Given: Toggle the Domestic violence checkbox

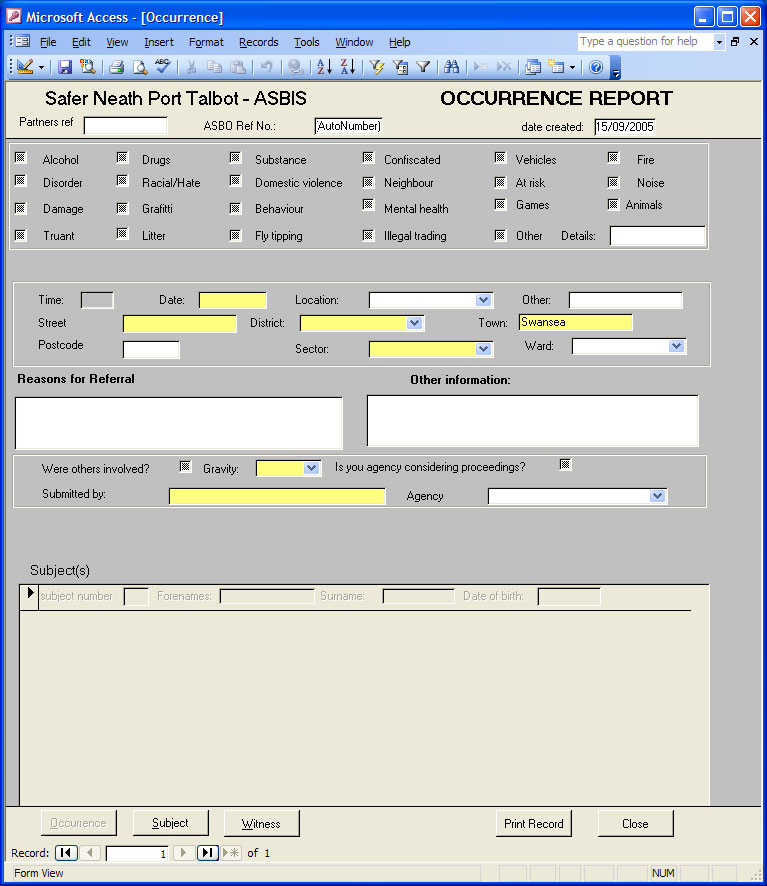Looking at the screenshot, I should click(x=235, y=181).
